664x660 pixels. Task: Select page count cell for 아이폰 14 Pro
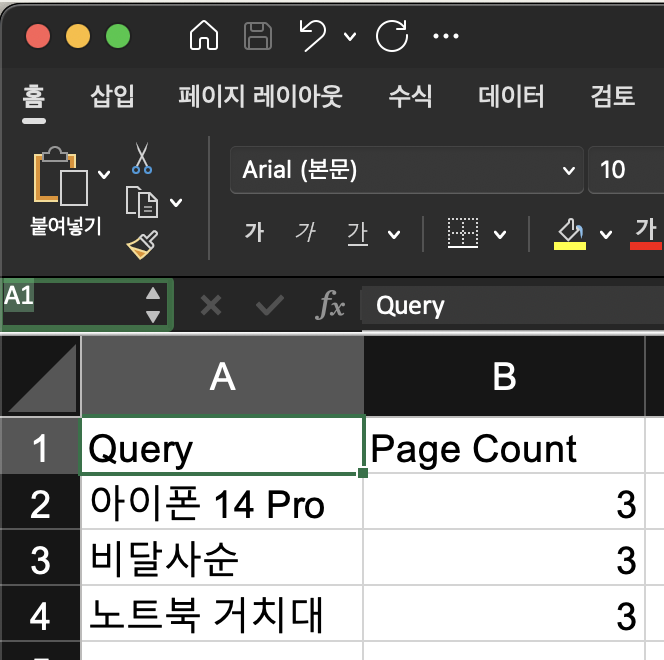click(504, 503)
